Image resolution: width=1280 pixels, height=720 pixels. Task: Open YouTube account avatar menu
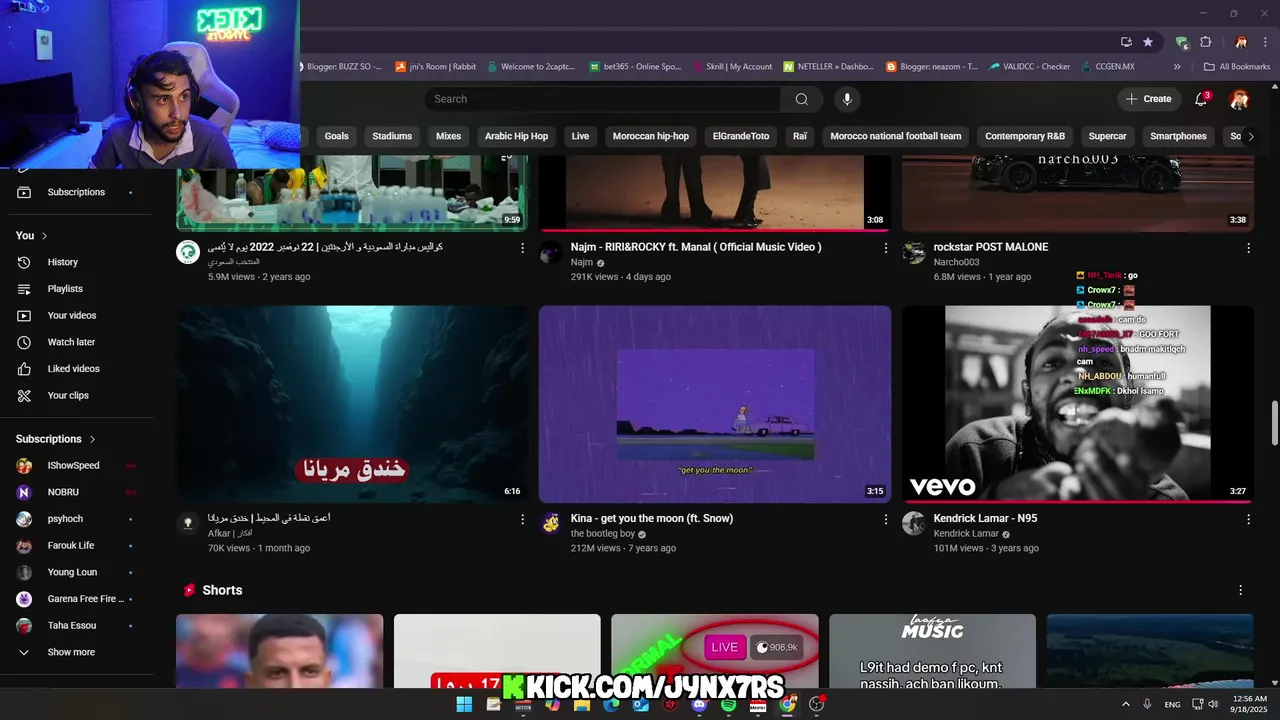(1239, 99)
